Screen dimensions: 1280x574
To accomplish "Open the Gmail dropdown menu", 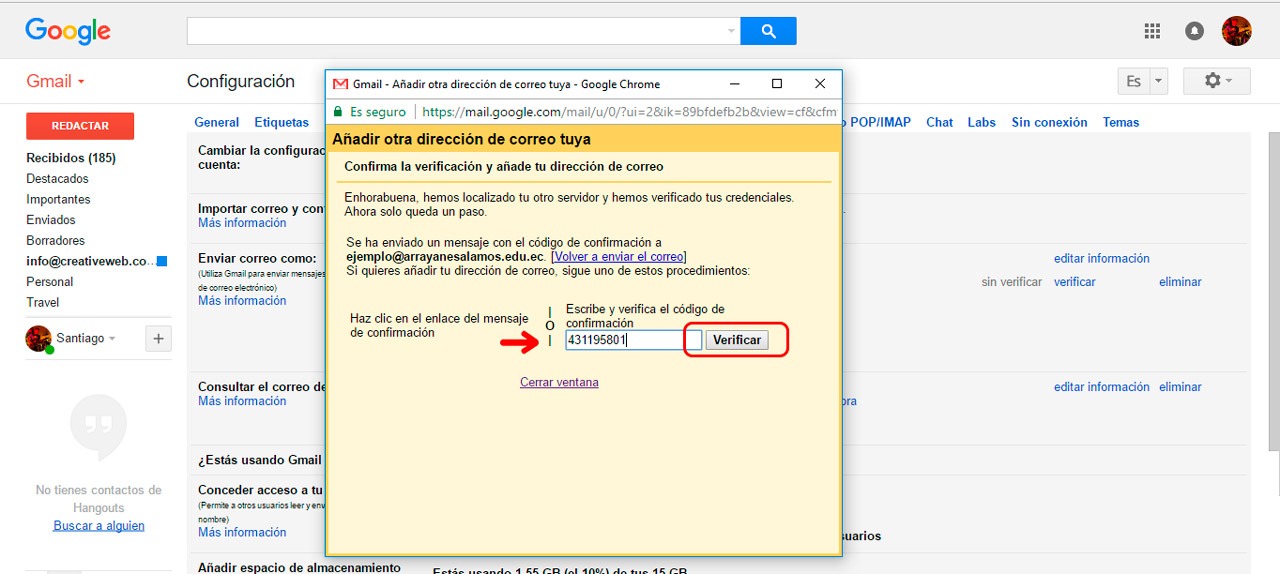I will tap(55, 81).
